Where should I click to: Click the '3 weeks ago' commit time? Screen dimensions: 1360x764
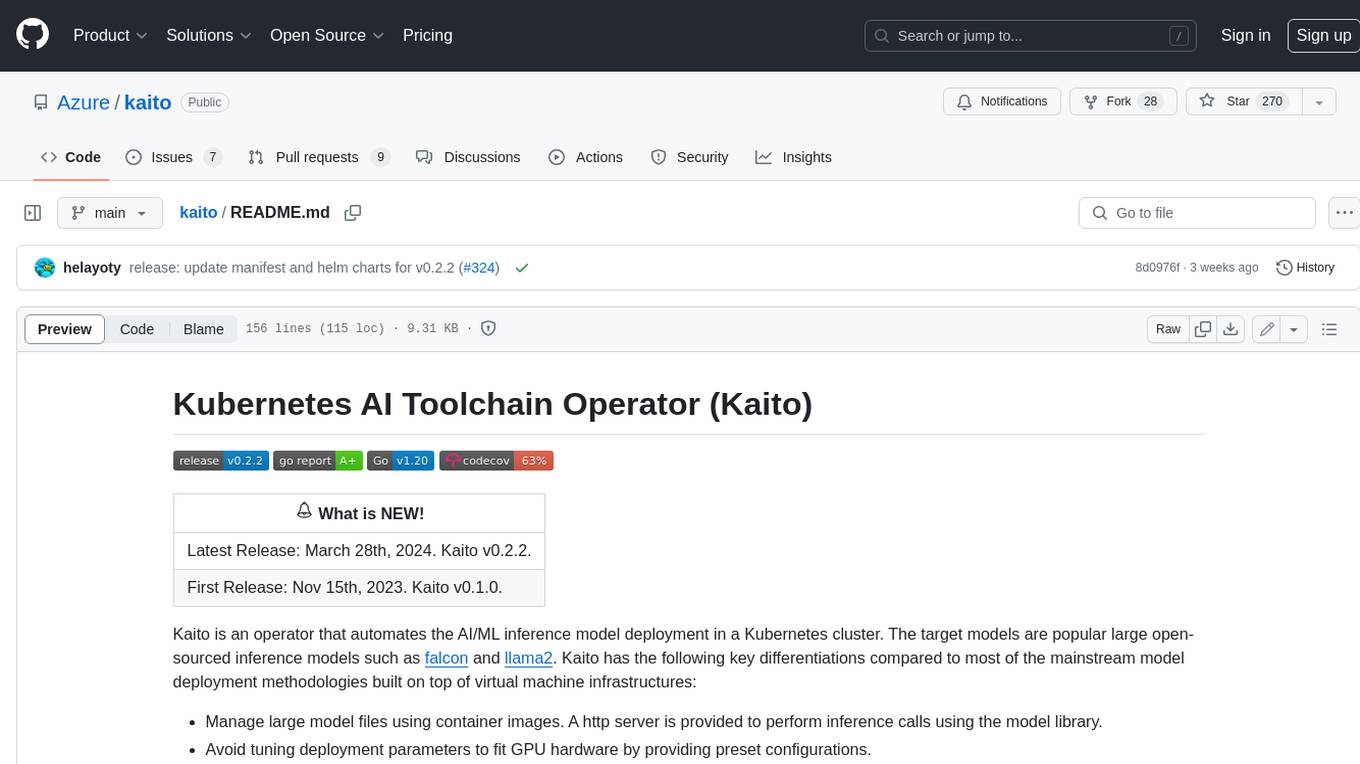pos(1224,268)
